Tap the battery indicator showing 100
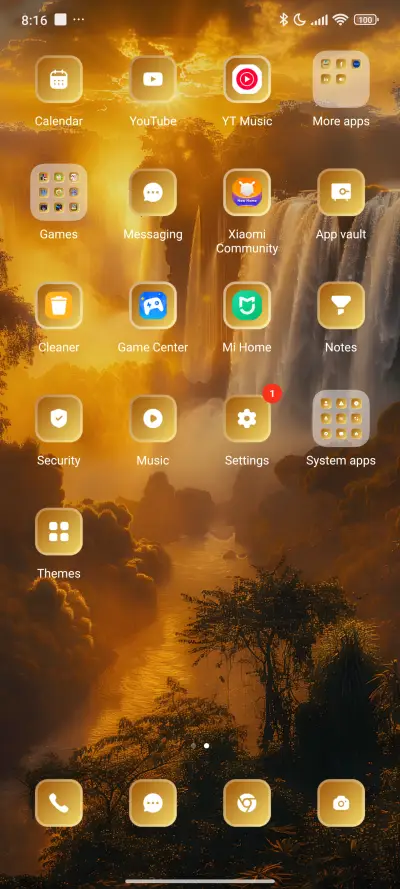Image resolution: width=400 pixels, height=889 pixels. coord(366,20)
